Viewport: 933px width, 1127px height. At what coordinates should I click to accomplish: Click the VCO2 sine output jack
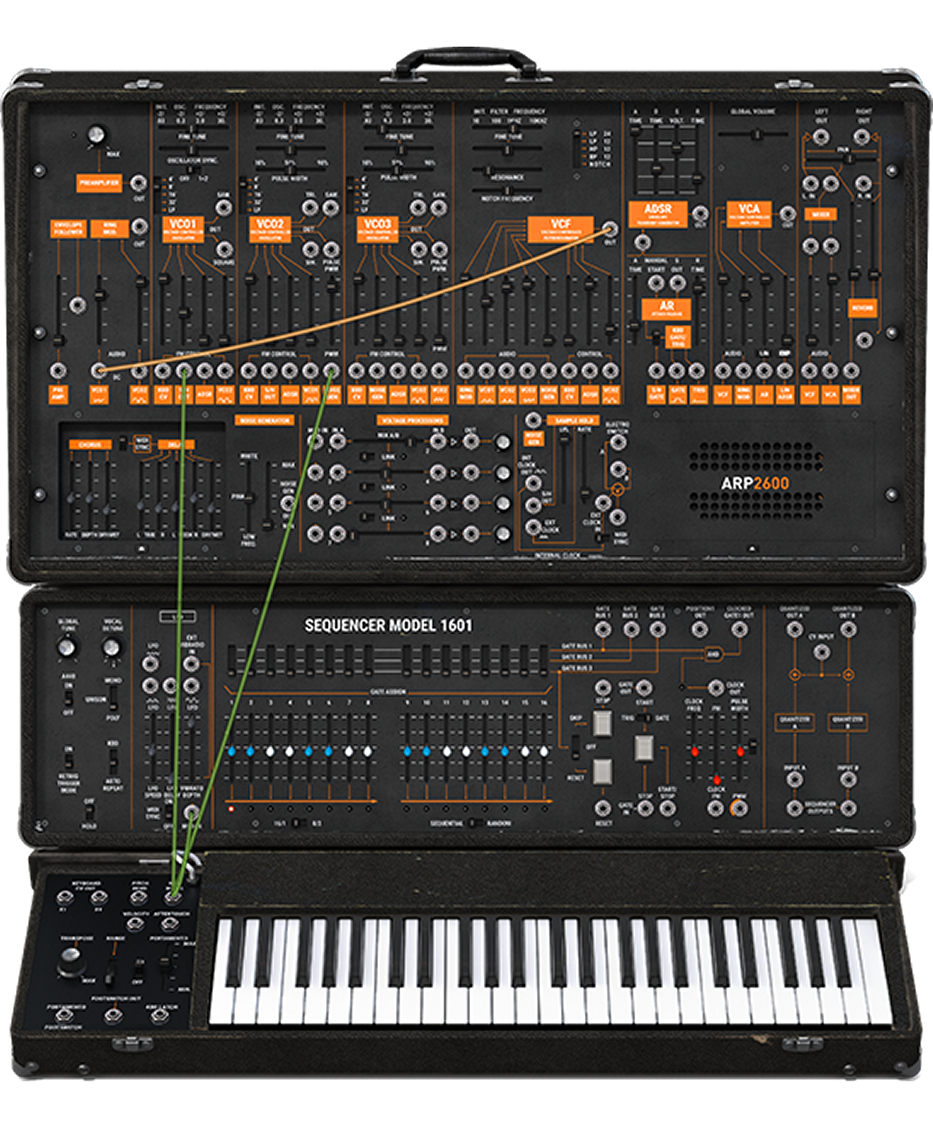click(310, 249)
